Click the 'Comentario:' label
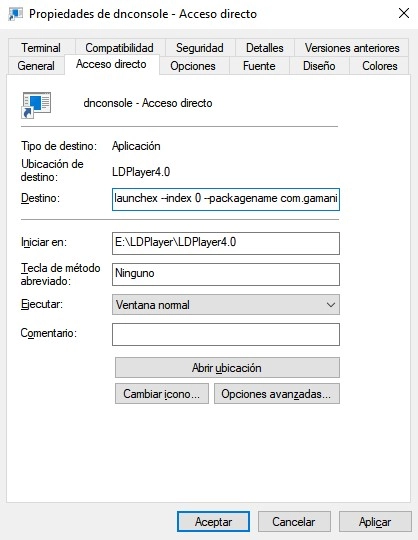418x540 pixels. pyautogui.click(x=49, y=333)
